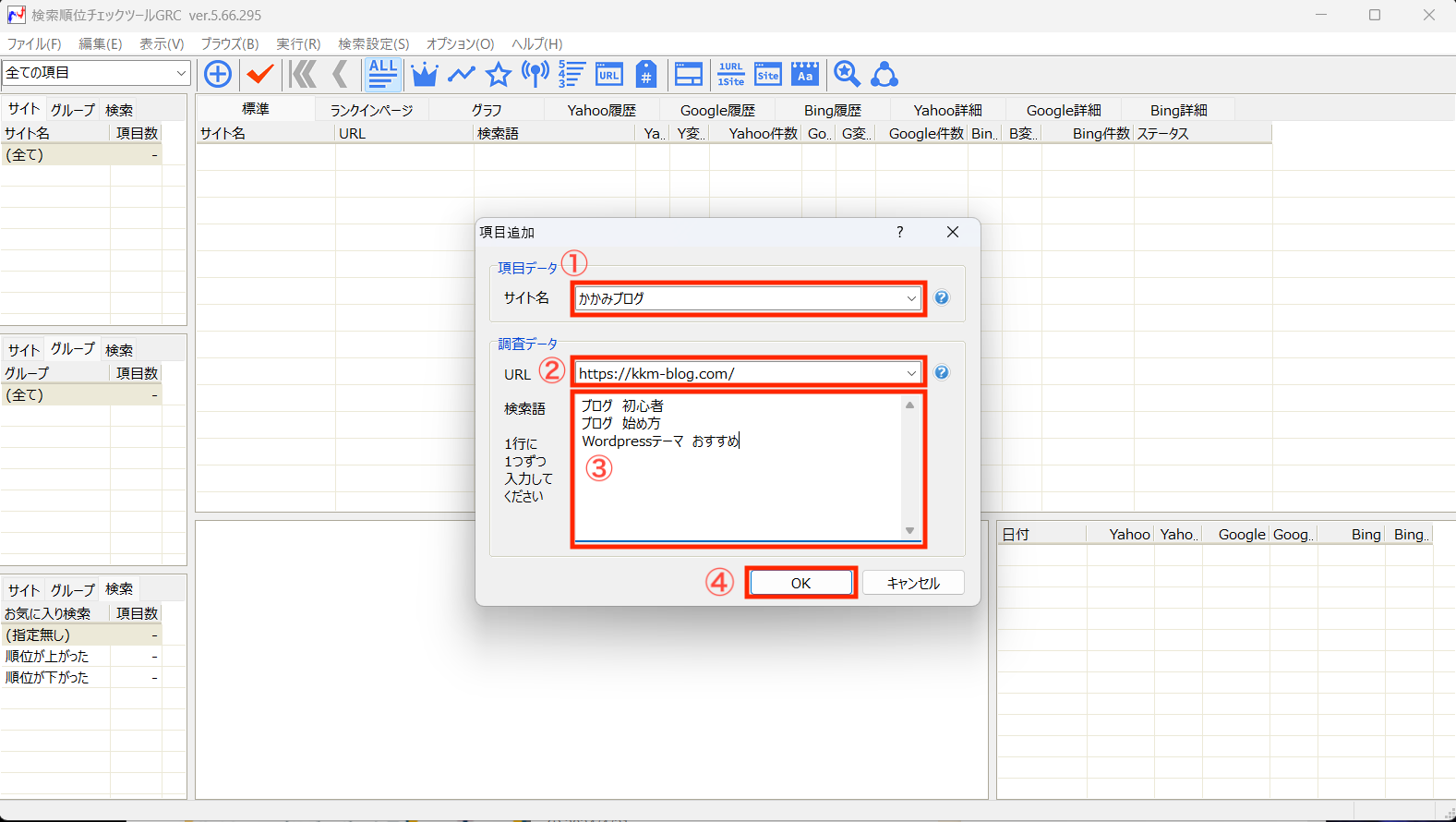Viewport: 1456px width, 822px height.
Task: Select 検索 tab in middle left panel
Action: [119, 350]
